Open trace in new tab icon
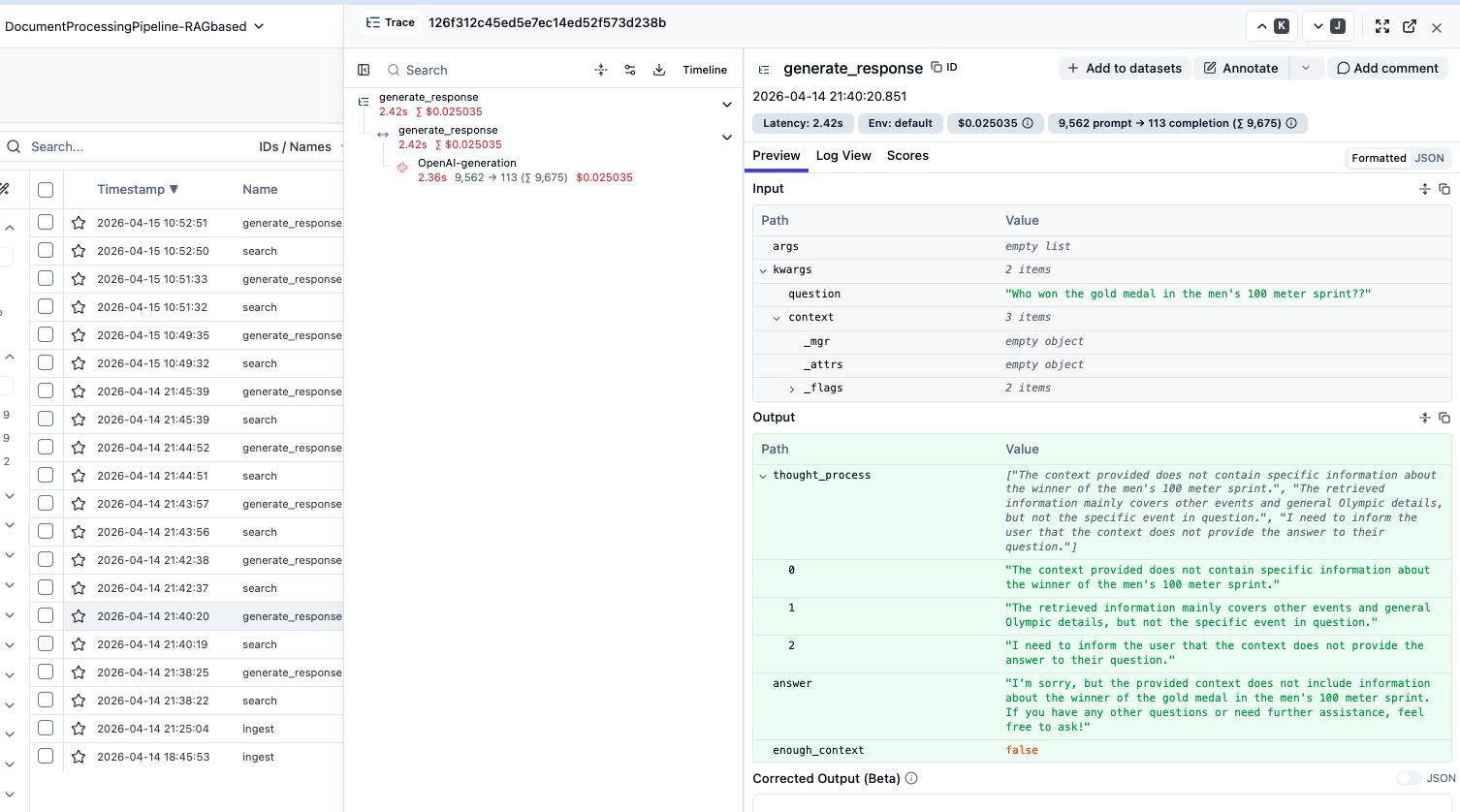1460x812 pixels. pos(1410,26)
